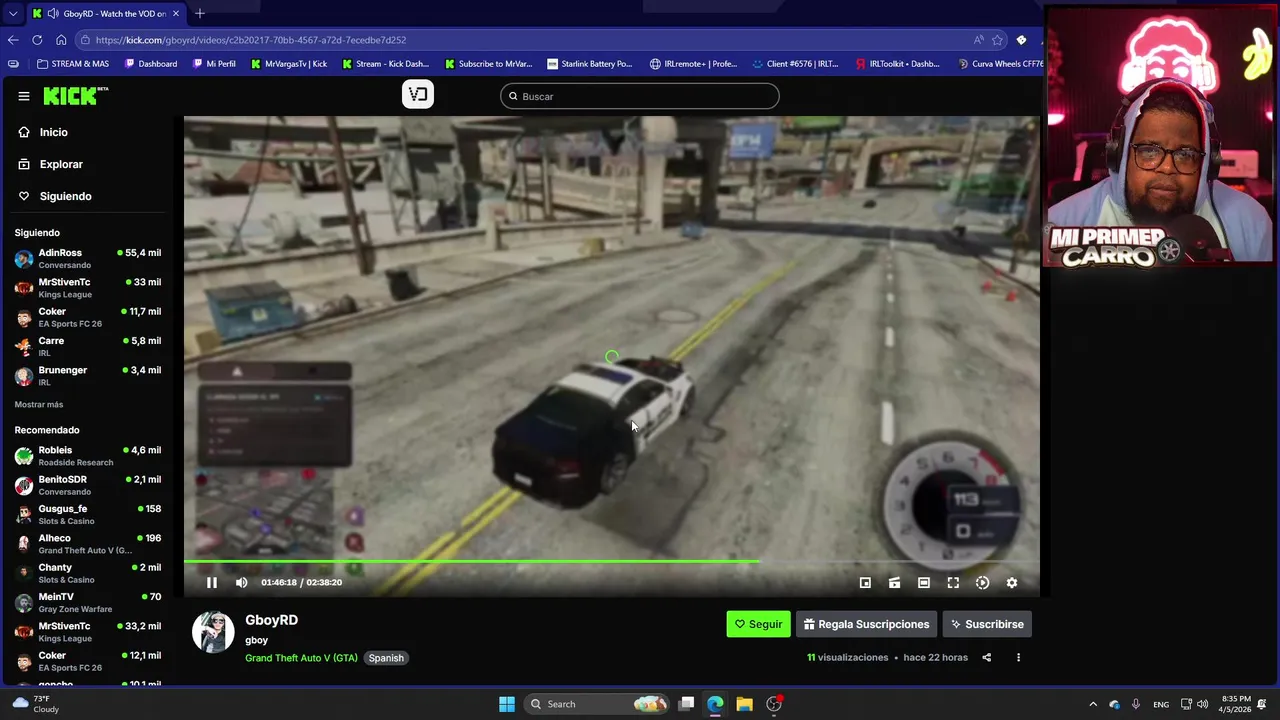
Task: Open STREAM & MAS bookmark folder
Action: tap(73, 64)
